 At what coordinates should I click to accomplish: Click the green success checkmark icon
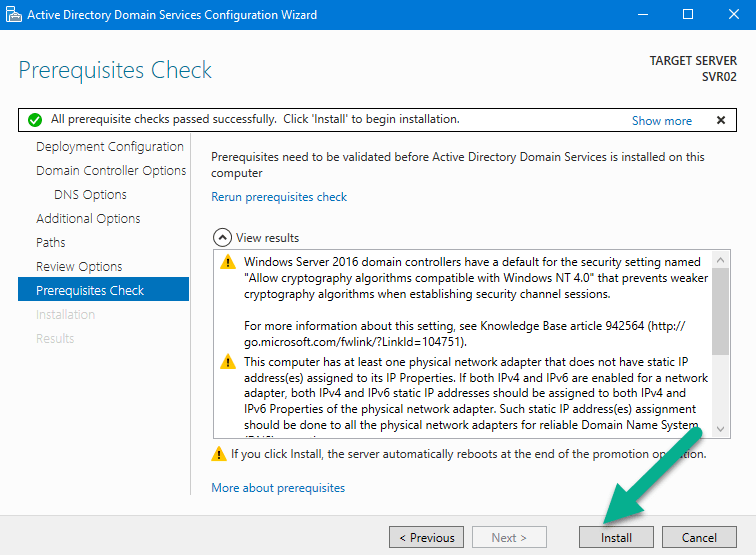coord(35,120)
